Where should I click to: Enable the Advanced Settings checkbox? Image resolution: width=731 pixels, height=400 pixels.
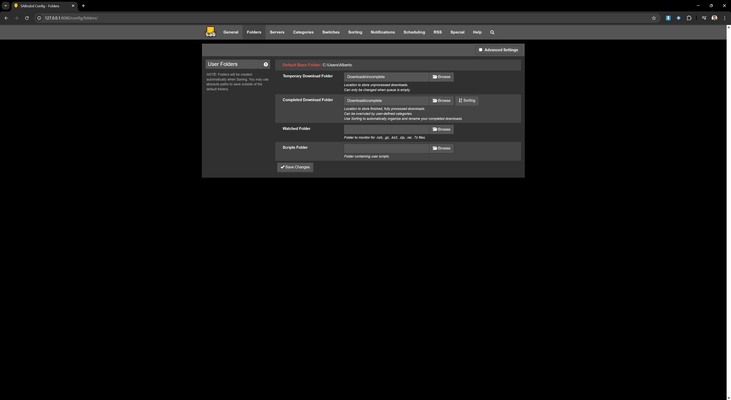[x=481, y=50]
